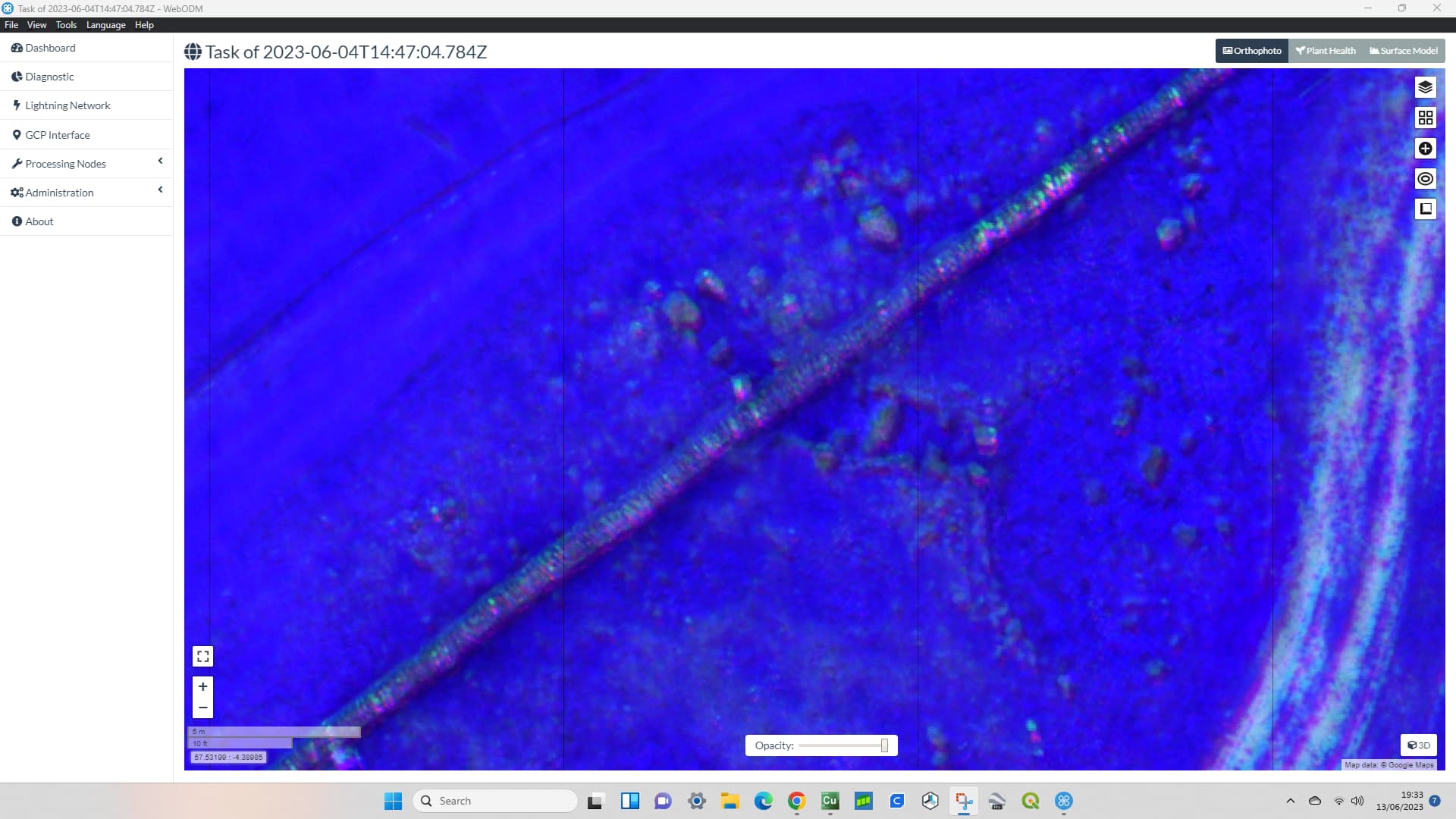
Task: Select the Orthophoto view
Action: point(1251,51)
